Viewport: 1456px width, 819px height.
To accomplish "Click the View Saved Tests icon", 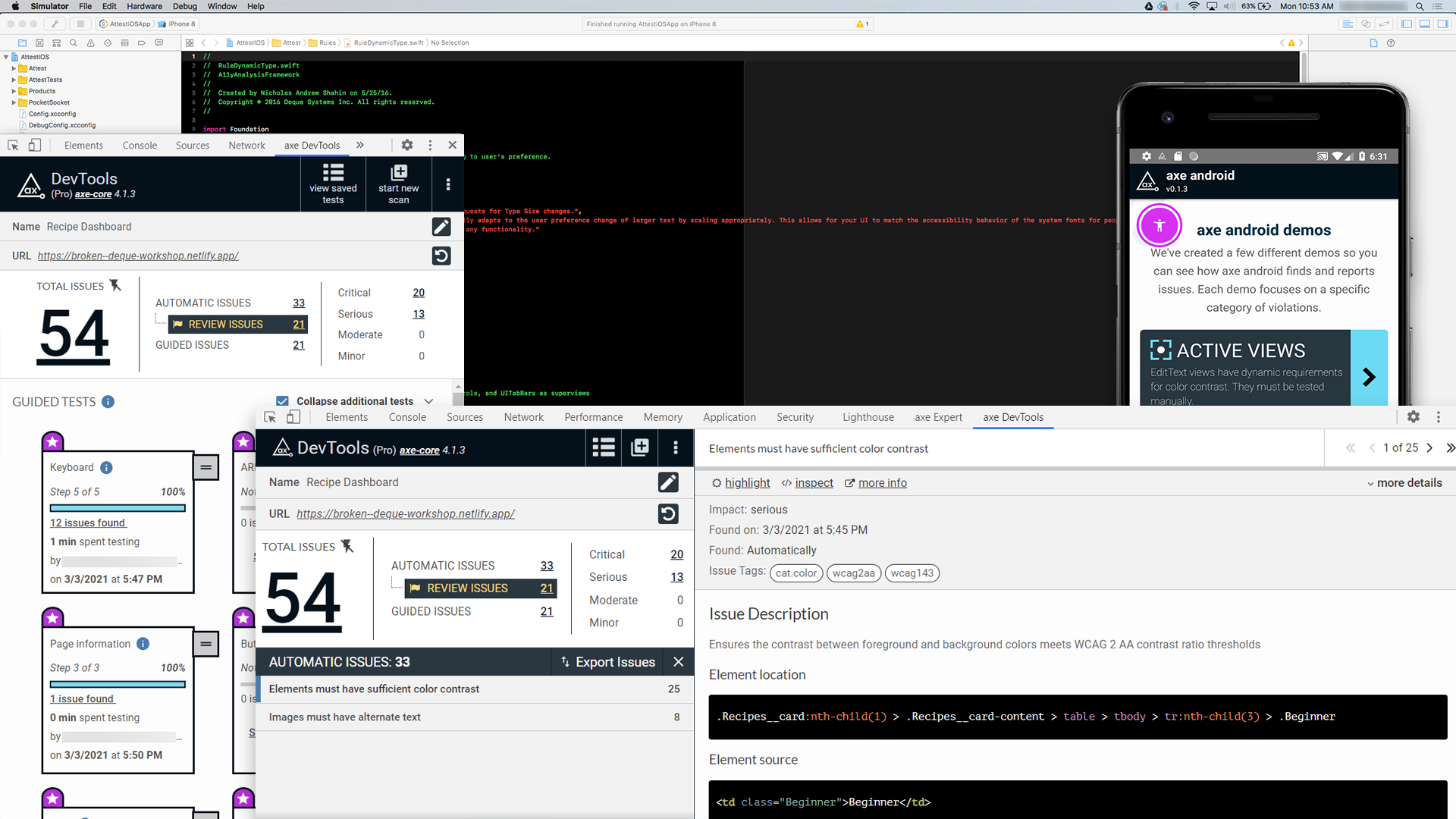I will click(x=333, y=184).
